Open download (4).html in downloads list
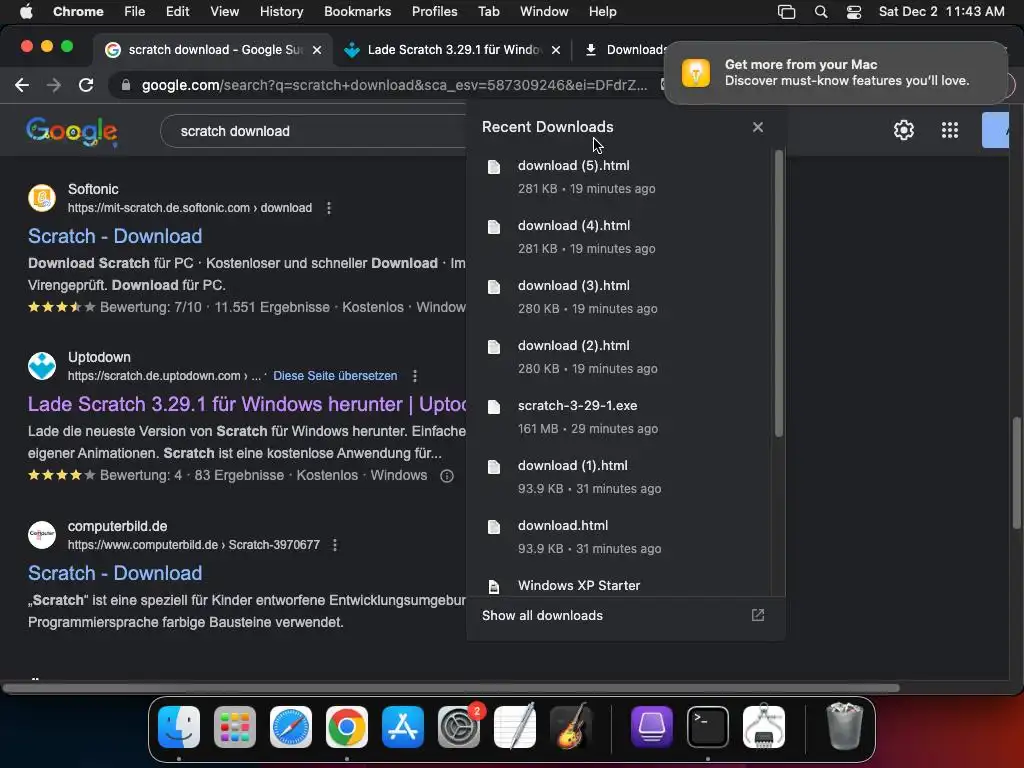This screenshot has width=1024, height=768. click(620, 237)
